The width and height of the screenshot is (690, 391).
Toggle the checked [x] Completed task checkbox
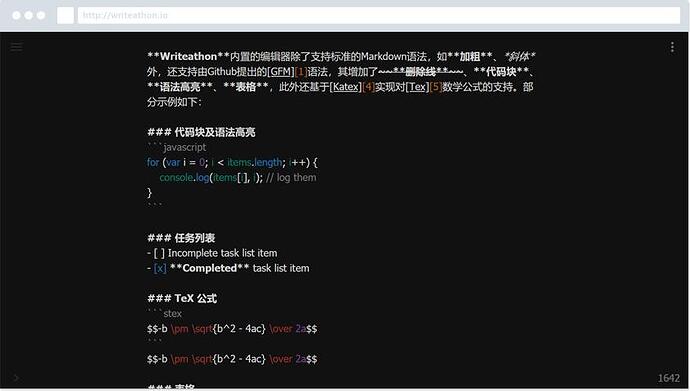pyautogui.click(x=160, y=268)
